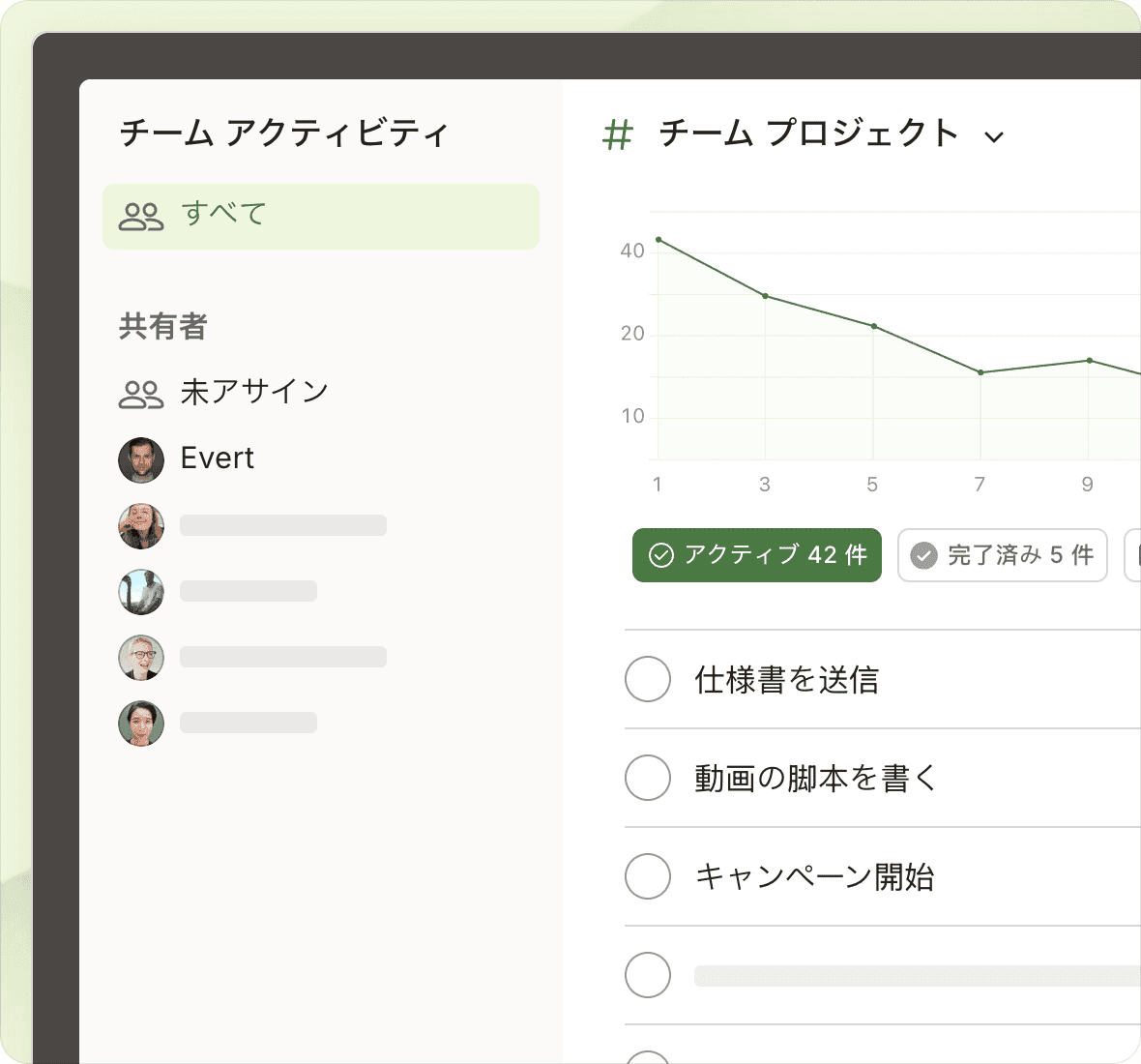Select the アクティブ 42 件 filter

pyautogui.click(x=757, y=555)
